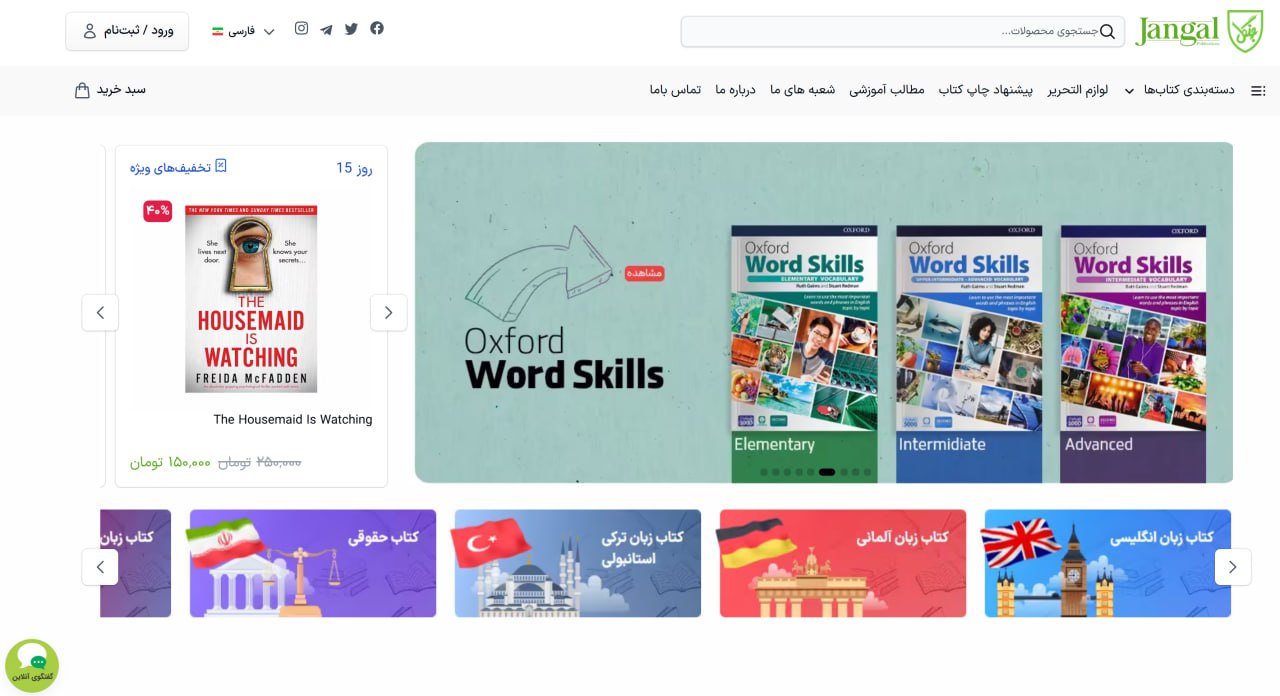Viewport: 1280px width, 696px height.
Task: Open the shopping cart bag icon
Action: point(82,90)
